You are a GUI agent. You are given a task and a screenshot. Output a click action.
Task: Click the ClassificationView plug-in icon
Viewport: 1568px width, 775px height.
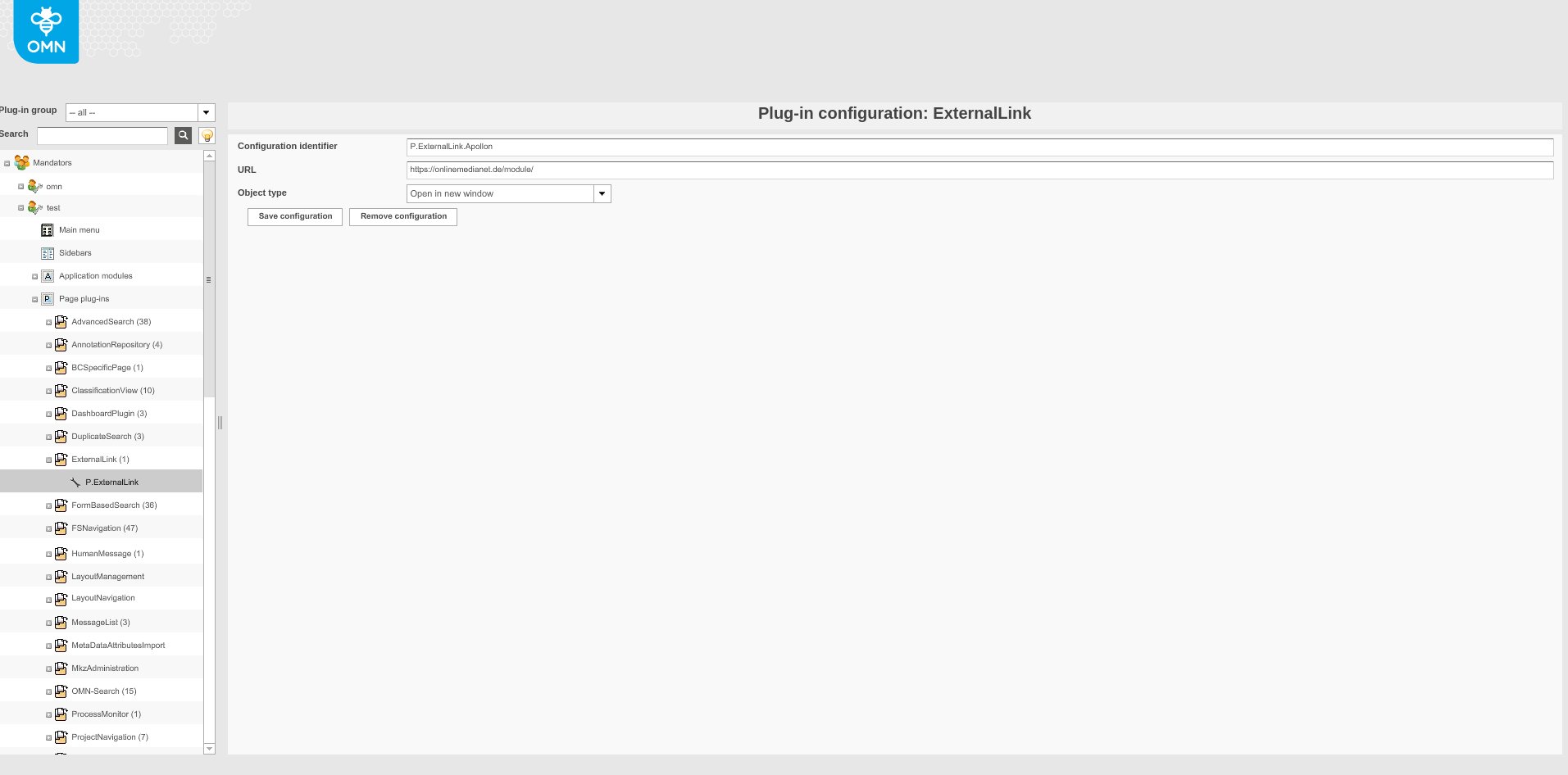tap(61, 391)
